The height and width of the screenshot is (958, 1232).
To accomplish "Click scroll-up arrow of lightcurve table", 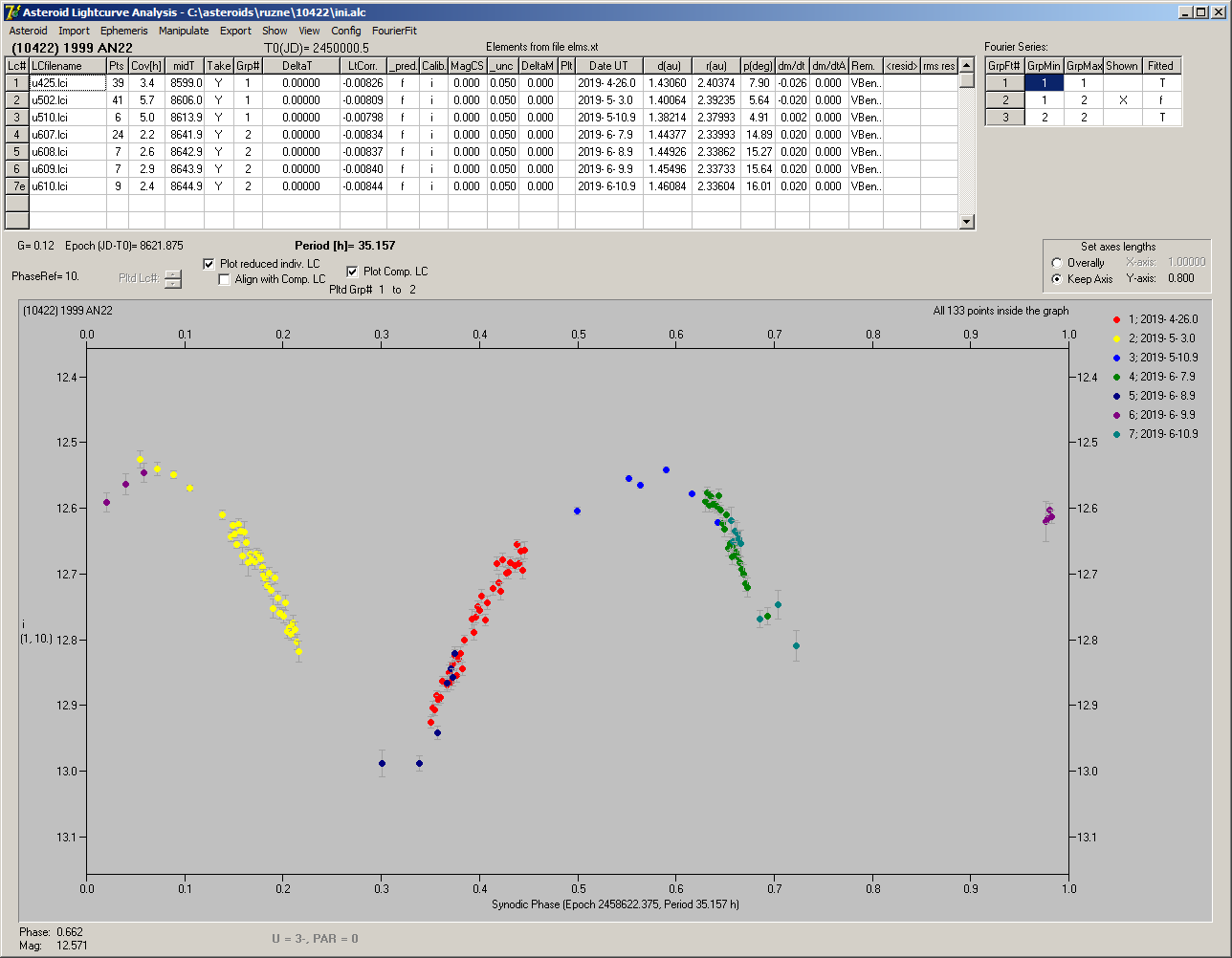I will coord(967,65).
